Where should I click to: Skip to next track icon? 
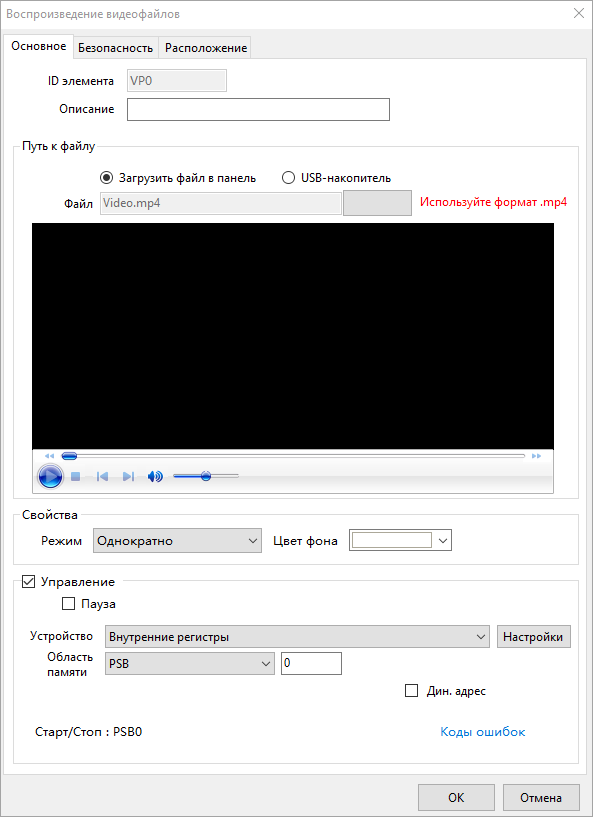(128, 476)
